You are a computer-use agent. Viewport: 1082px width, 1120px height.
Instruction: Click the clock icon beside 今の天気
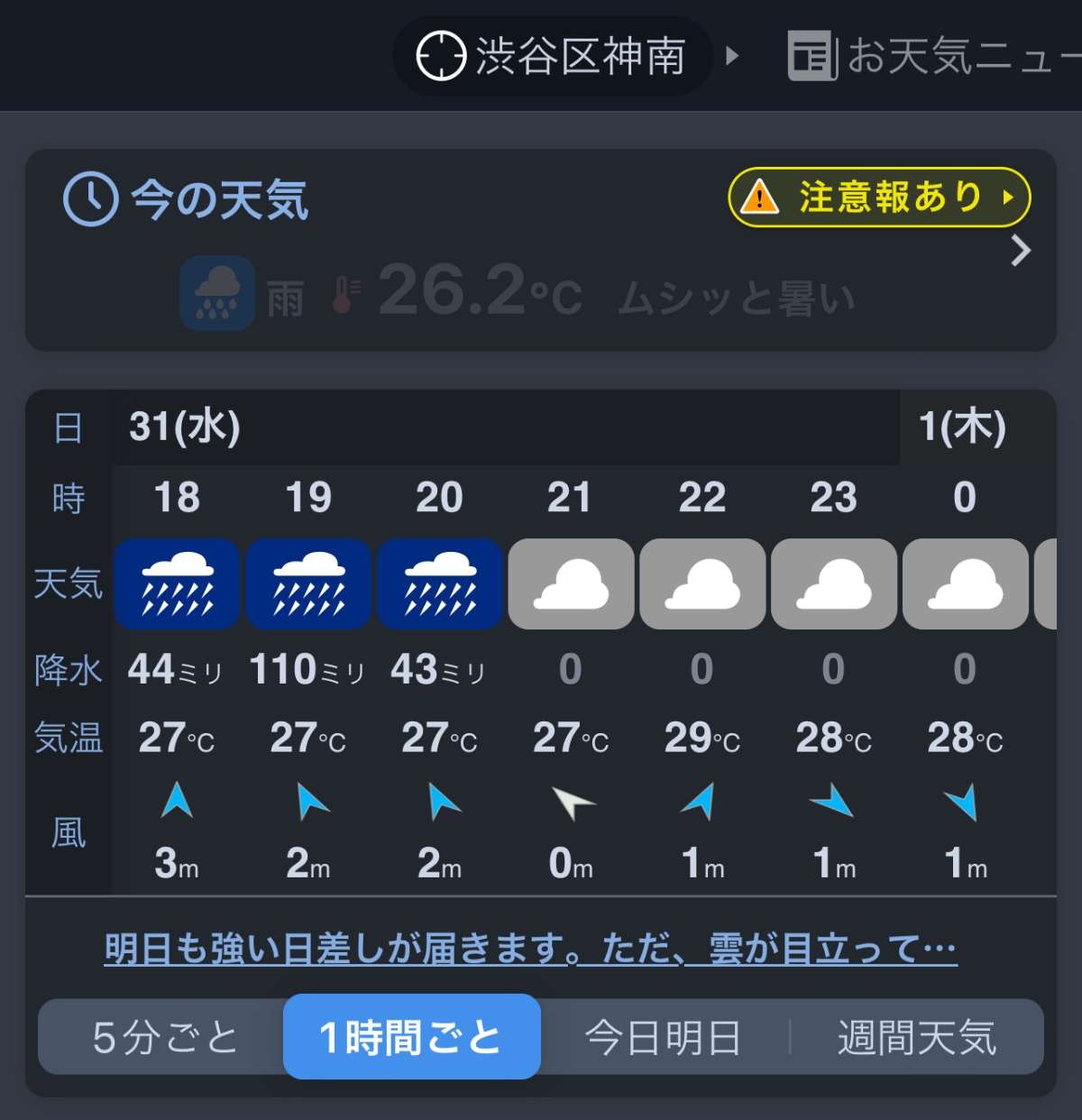(91, 199)
